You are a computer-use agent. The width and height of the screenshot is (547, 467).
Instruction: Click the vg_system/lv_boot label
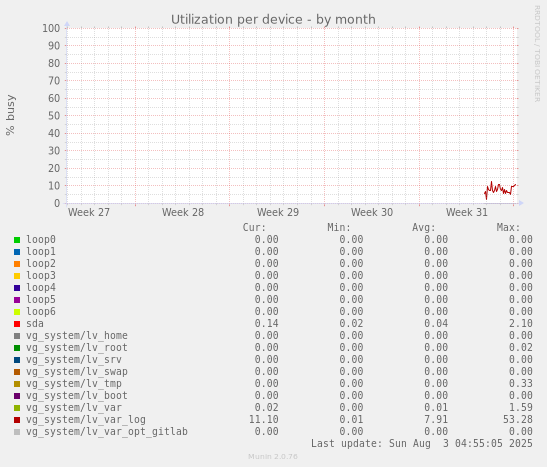click(x=77, y=396)
